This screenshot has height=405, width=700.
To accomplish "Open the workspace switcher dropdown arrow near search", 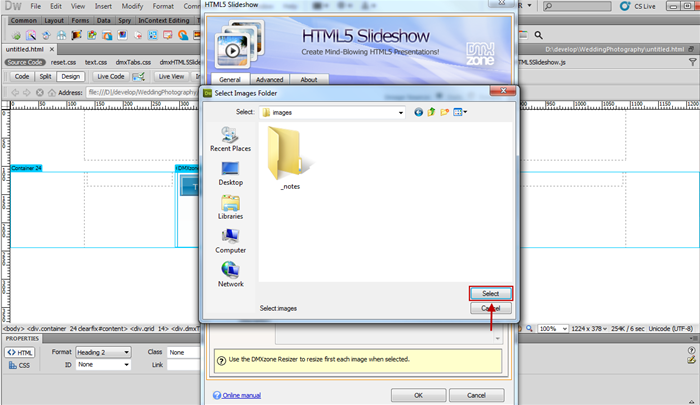I will click(529, 6).
